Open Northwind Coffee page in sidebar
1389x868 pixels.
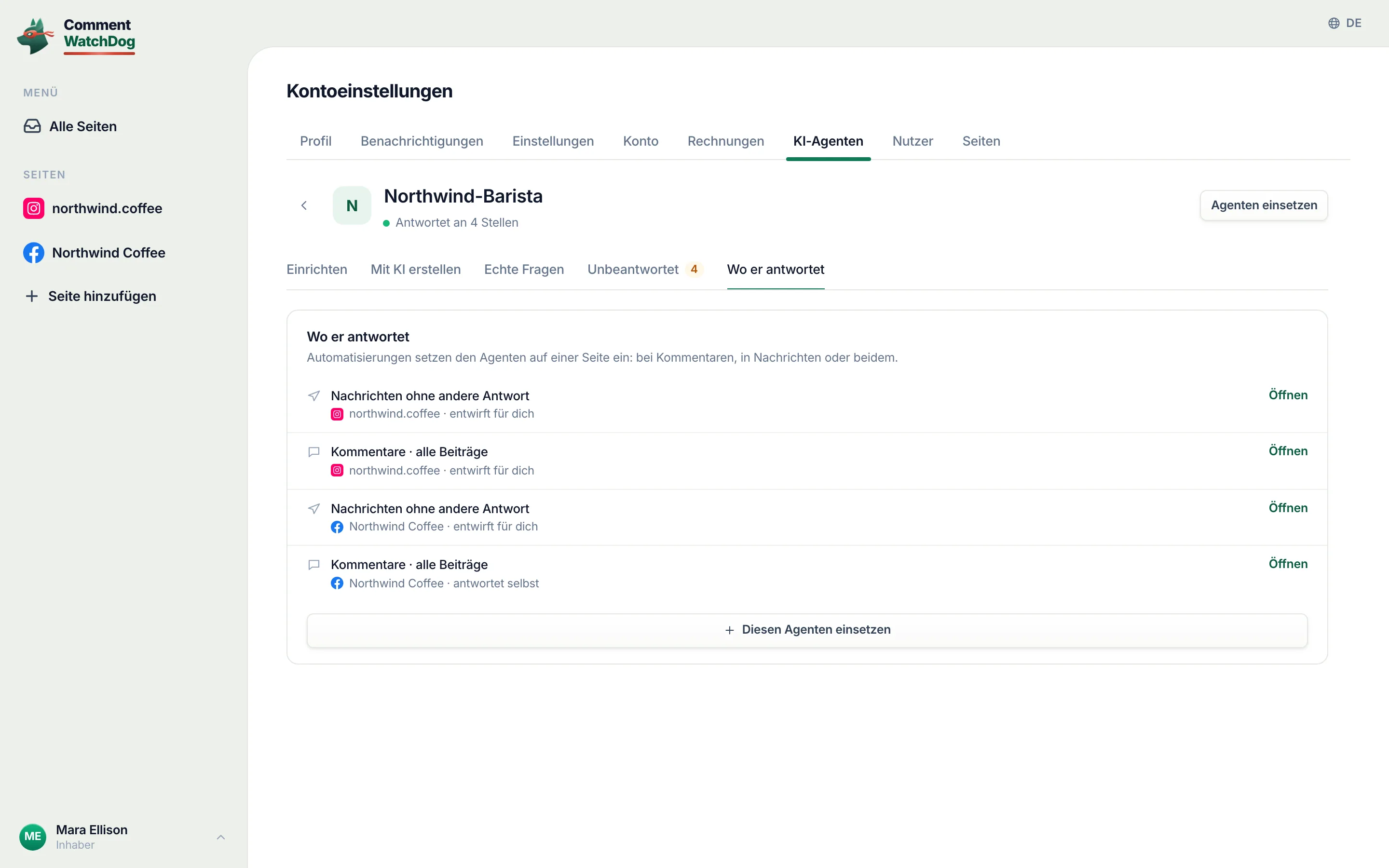[x=94, y=253]
